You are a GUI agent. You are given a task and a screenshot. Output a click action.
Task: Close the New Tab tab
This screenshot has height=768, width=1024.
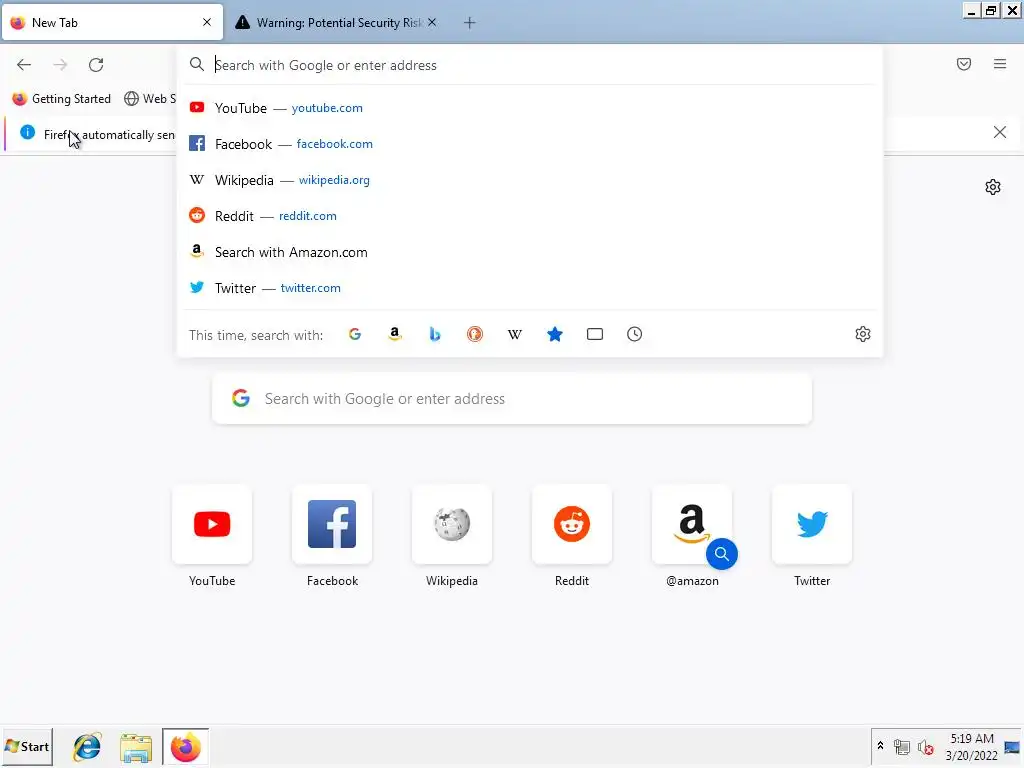pos(207,22)
